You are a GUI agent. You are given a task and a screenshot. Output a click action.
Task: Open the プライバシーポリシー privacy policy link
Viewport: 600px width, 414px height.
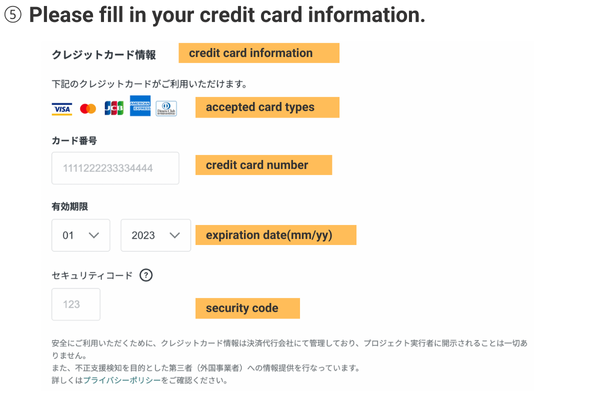click(122, 381)
